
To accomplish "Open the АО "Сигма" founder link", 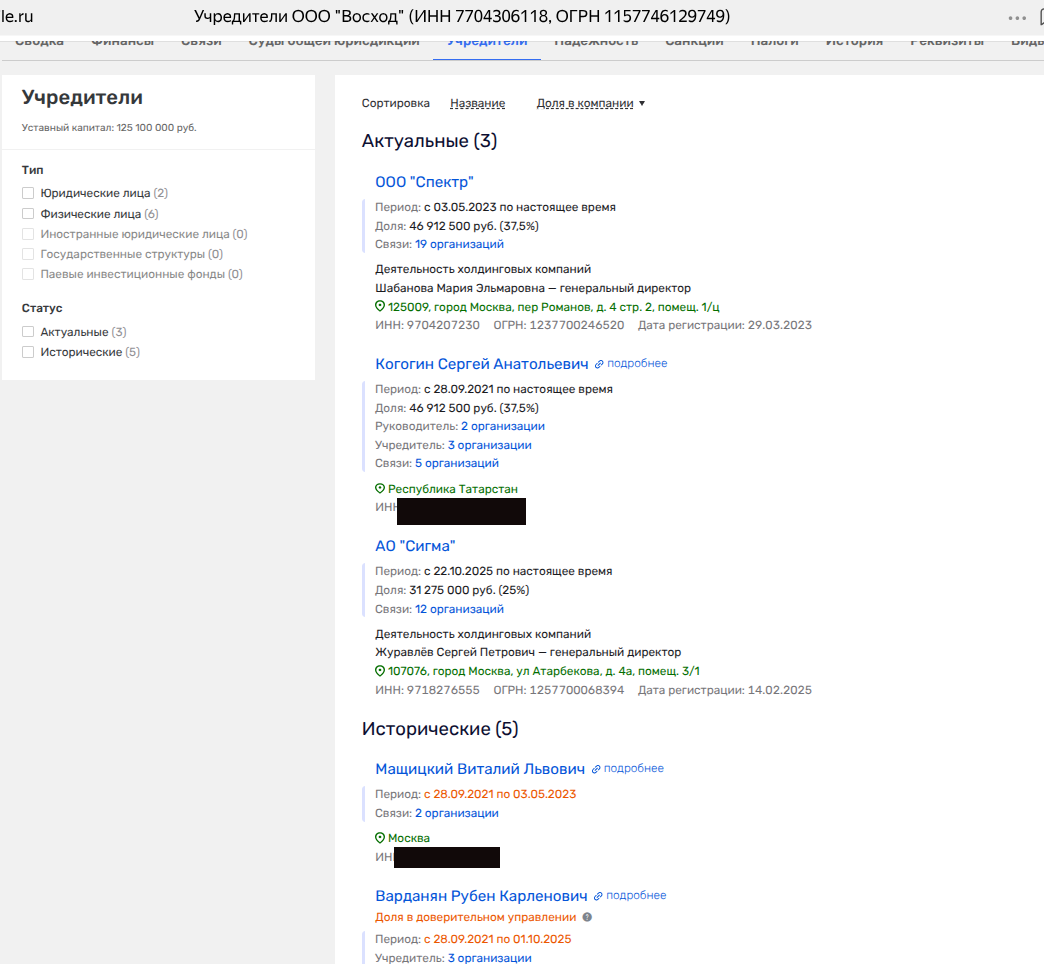I will pos(415,546).
